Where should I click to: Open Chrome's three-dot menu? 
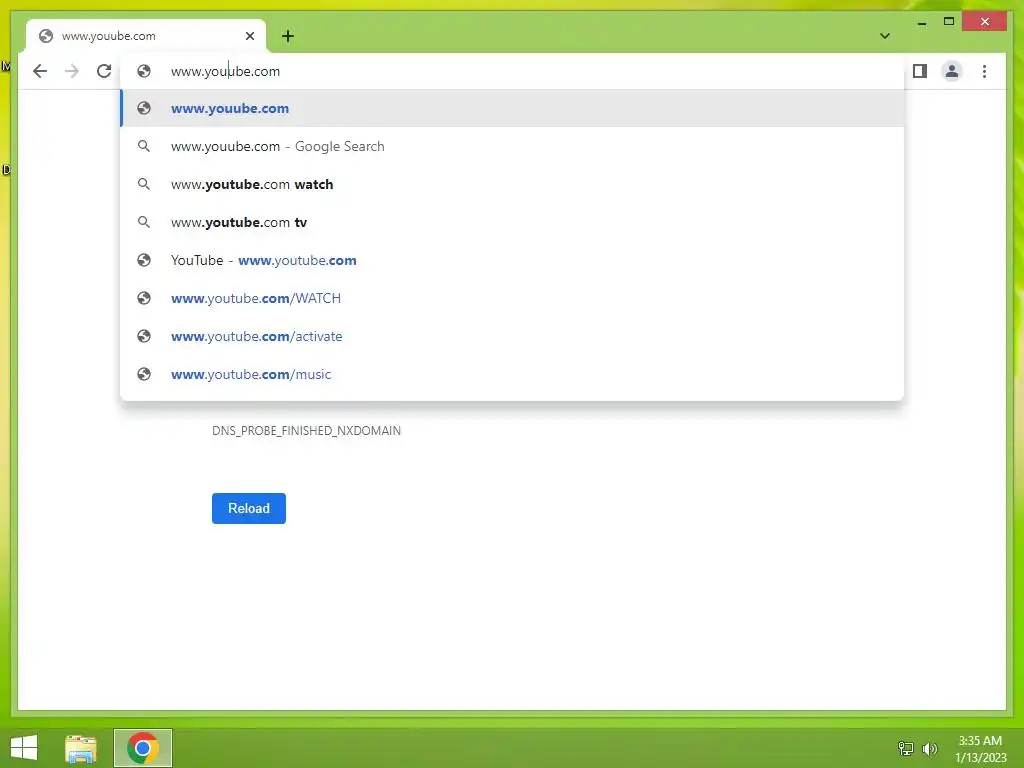[984, 71]
